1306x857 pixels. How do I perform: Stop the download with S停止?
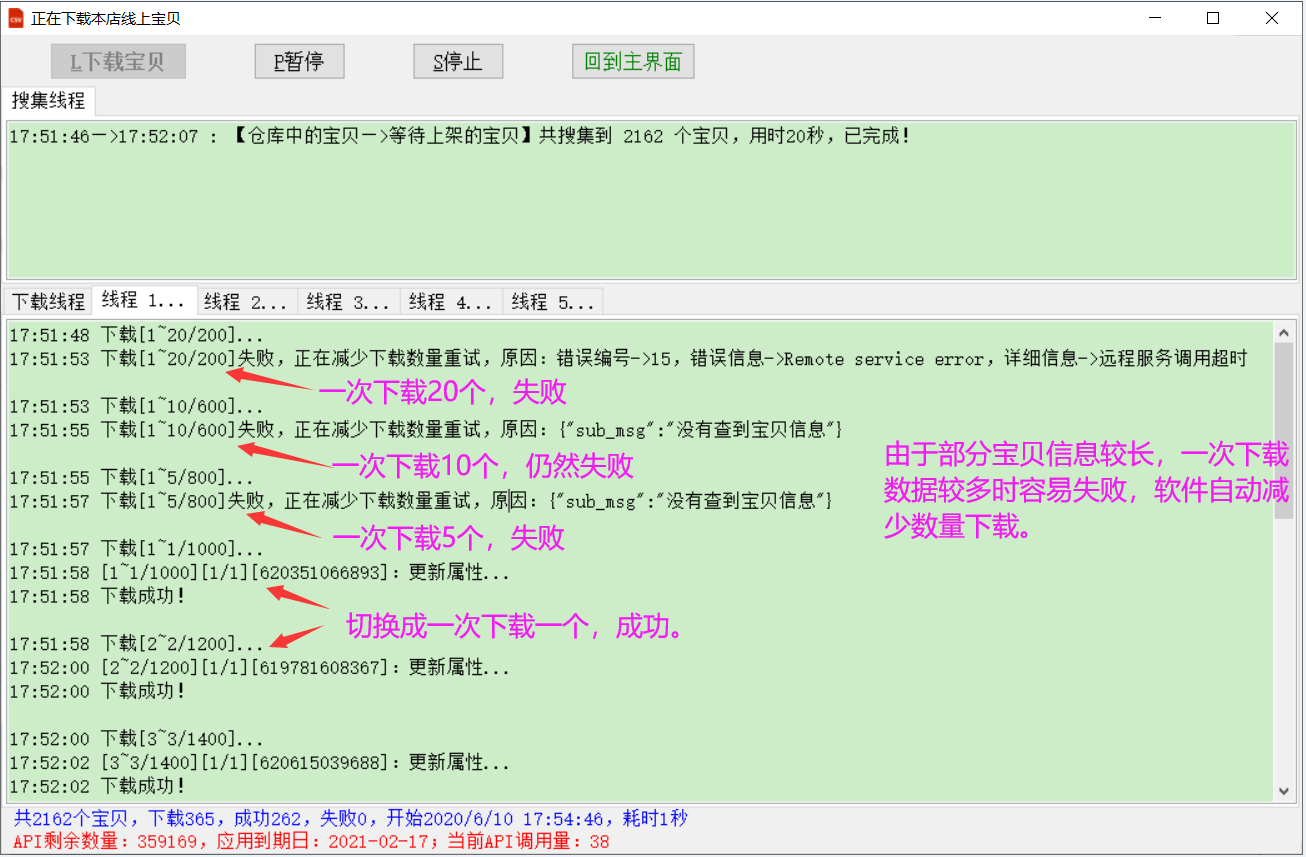(458, 62)
